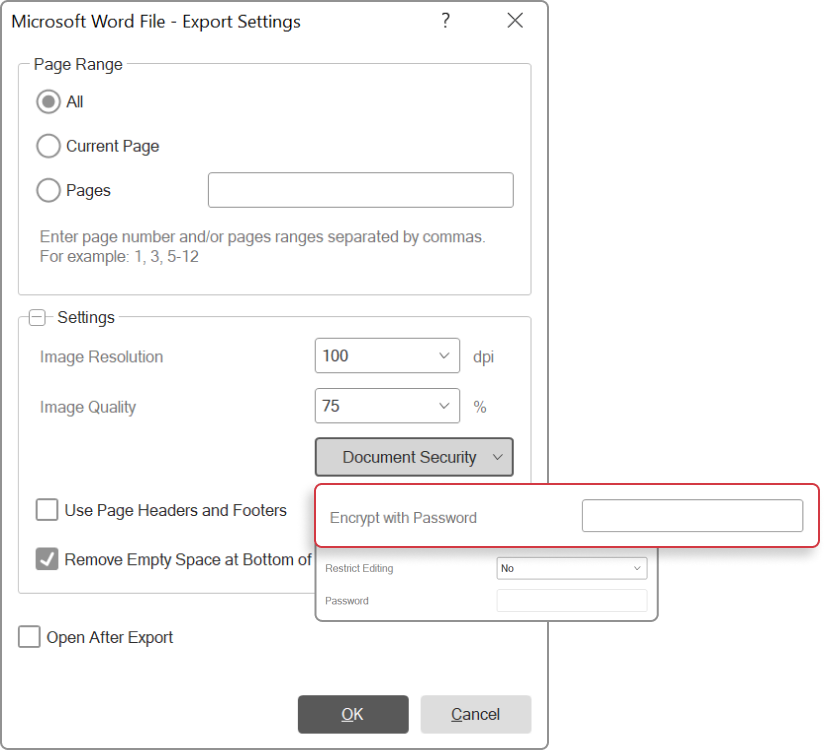Screen dimensions: 826x750
Task: Click the Restrict Editing label
Action: point(359,568)
